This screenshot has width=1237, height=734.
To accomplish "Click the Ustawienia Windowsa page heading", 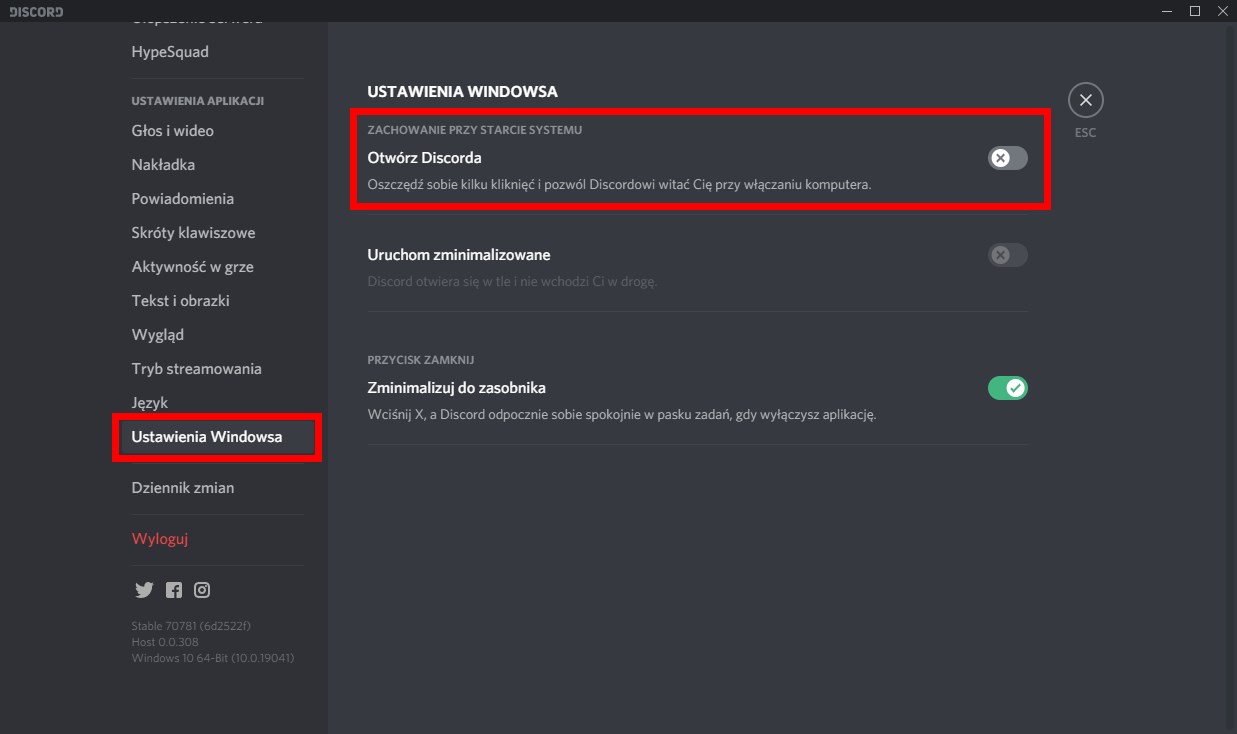I will click(x=462, y=92).
